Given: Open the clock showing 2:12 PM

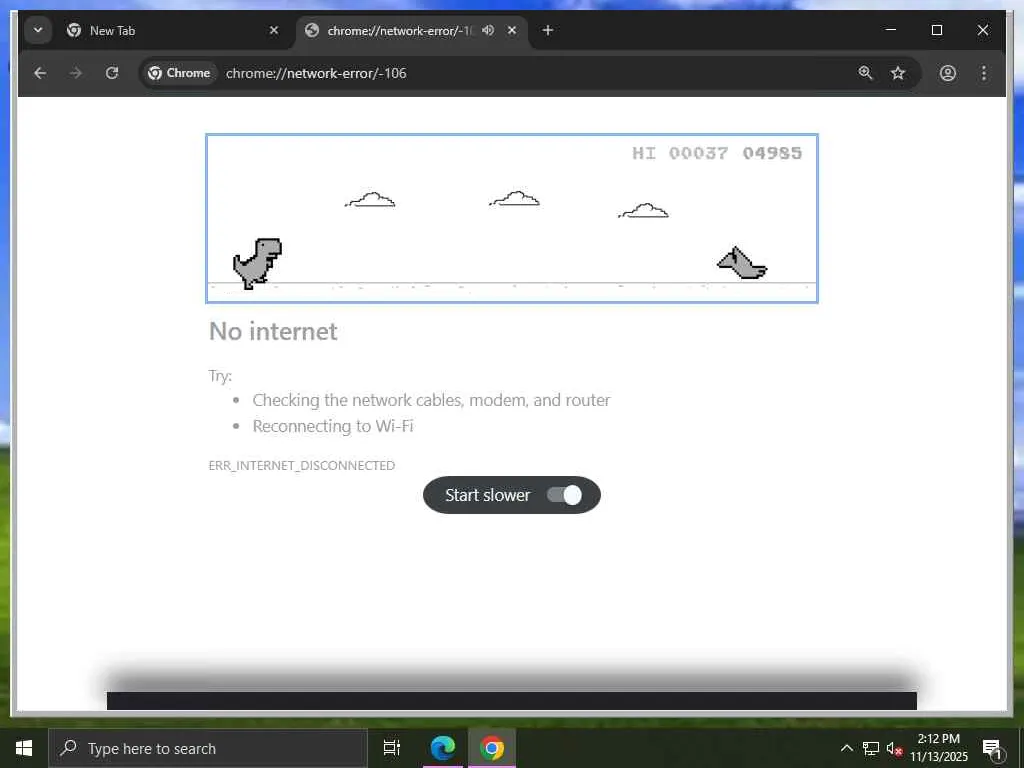Looking at the screenshot, I should pos(938,748).
